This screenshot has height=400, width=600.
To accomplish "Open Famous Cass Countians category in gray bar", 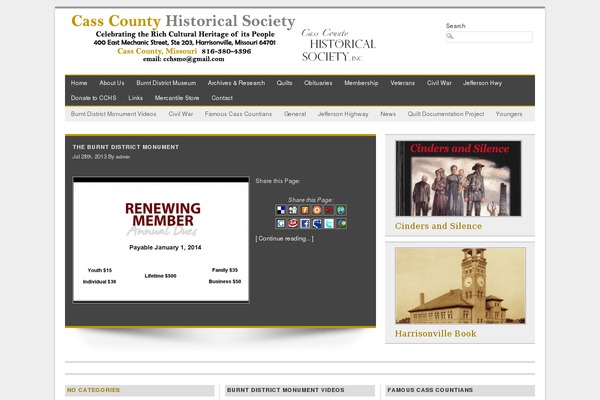I will point(238,114).
